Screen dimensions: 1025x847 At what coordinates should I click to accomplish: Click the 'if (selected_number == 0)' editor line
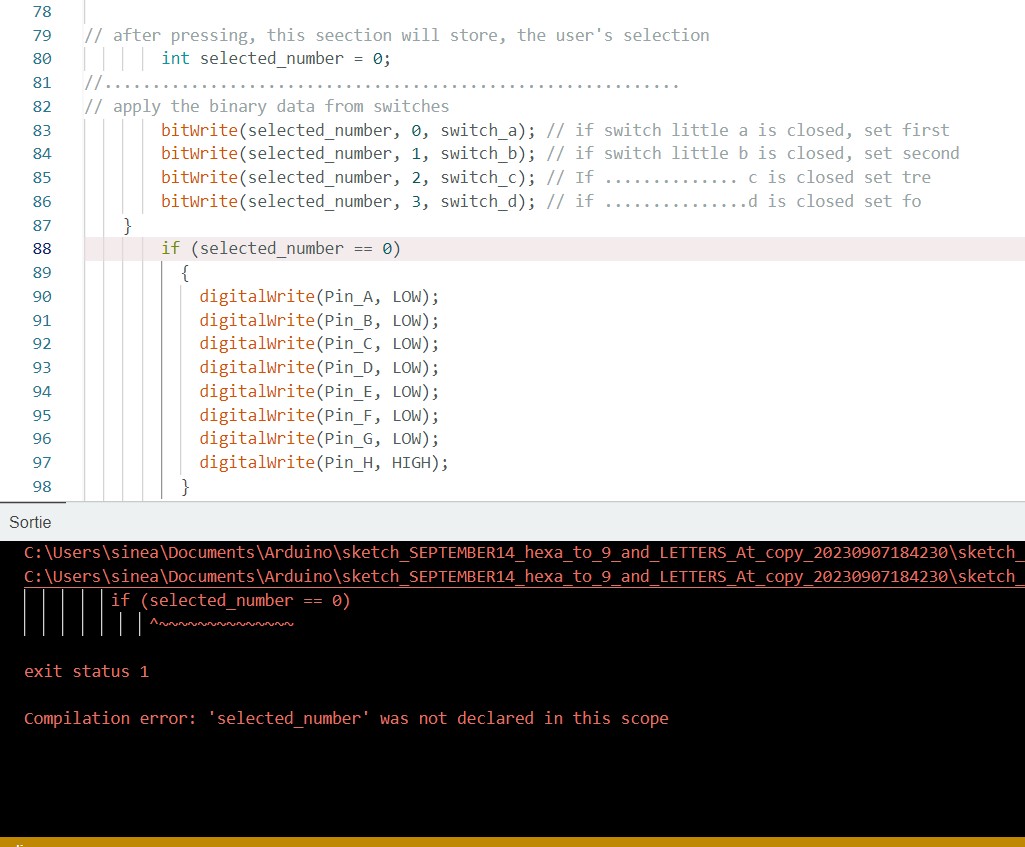281,249
